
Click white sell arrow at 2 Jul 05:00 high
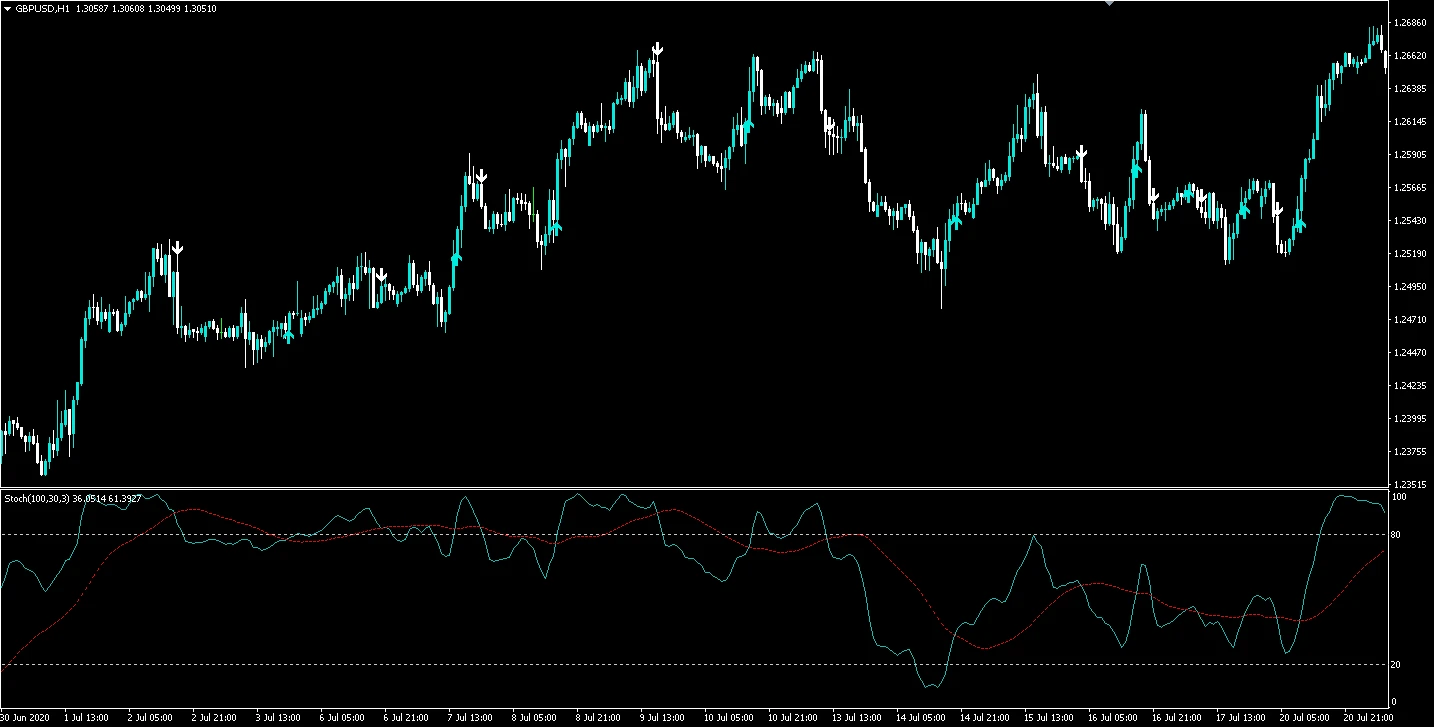pyautogui.click(x=177, y=247)
